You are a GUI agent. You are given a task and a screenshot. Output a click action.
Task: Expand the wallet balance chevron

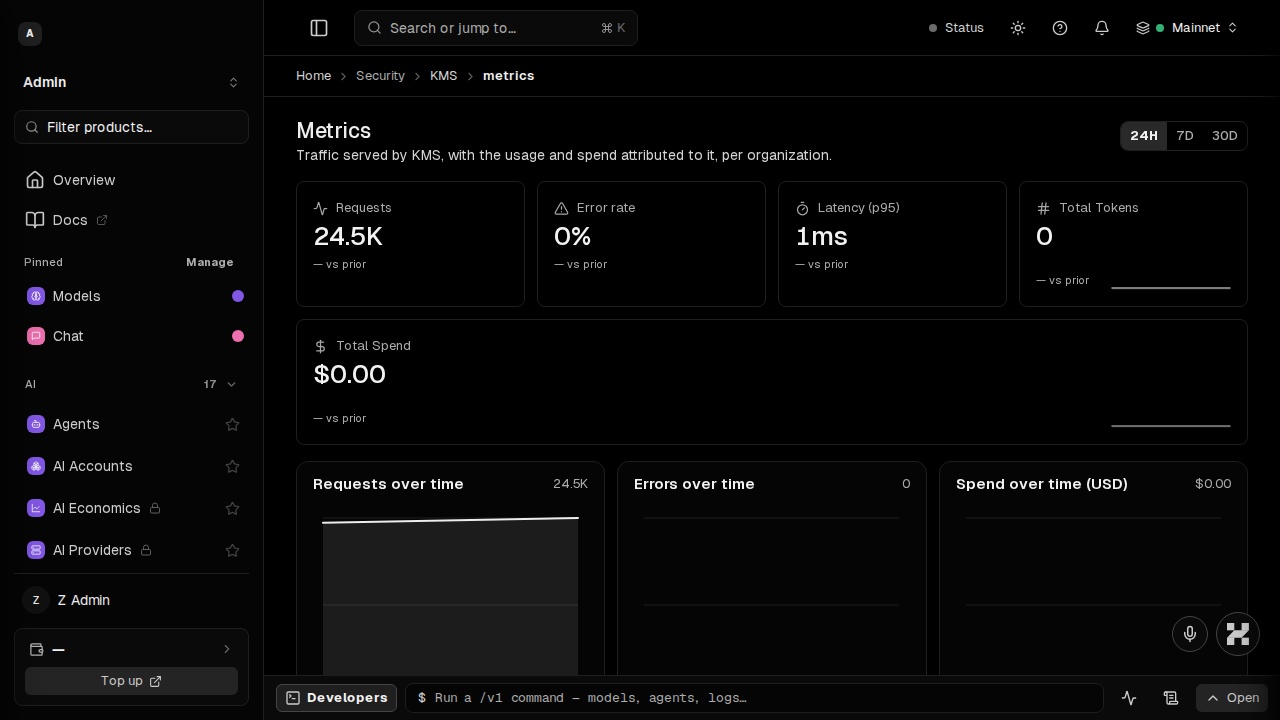(227, 649)
